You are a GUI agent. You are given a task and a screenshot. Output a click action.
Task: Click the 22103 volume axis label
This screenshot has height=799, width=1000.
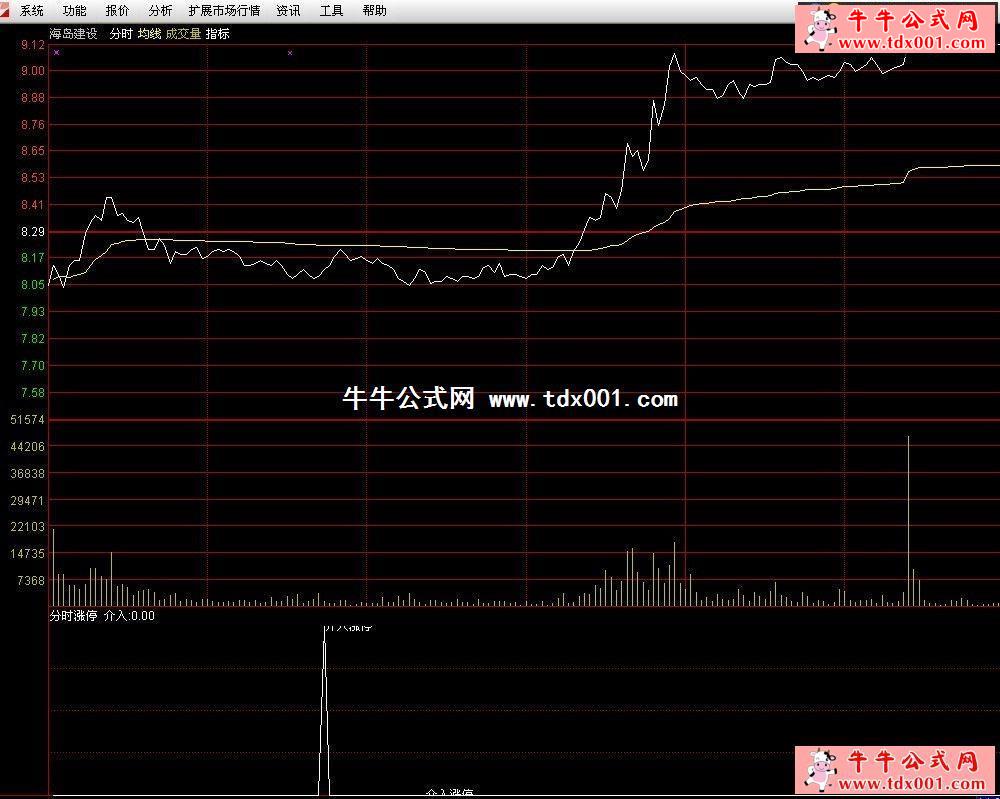pos(27,527)
